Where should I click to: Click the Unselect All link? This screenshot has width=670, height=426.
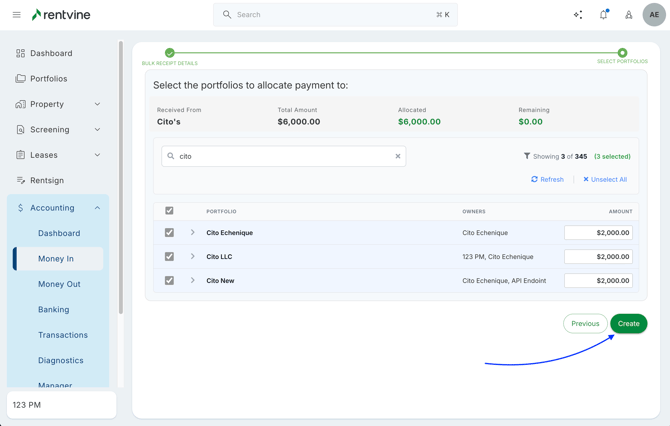(605, 180)
